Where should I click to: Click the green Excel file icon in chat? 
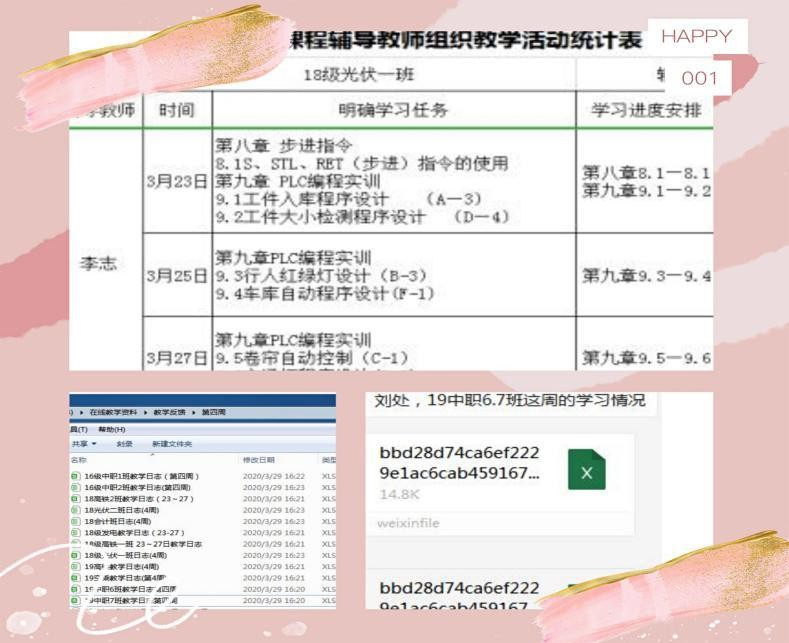[586, 470]
